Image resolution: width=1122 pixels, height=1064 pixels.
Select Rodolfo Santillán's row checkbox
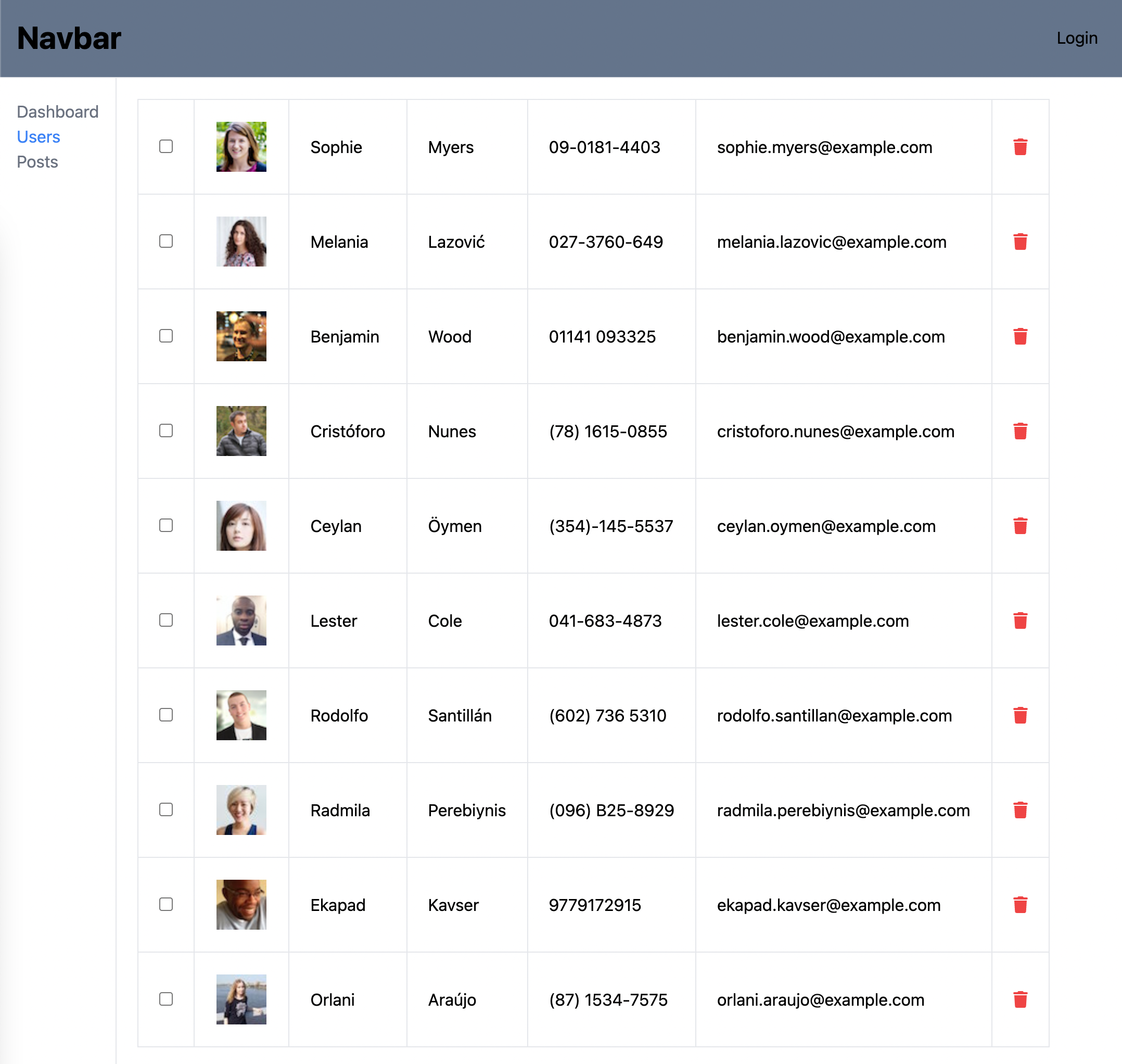pos(165,715)
